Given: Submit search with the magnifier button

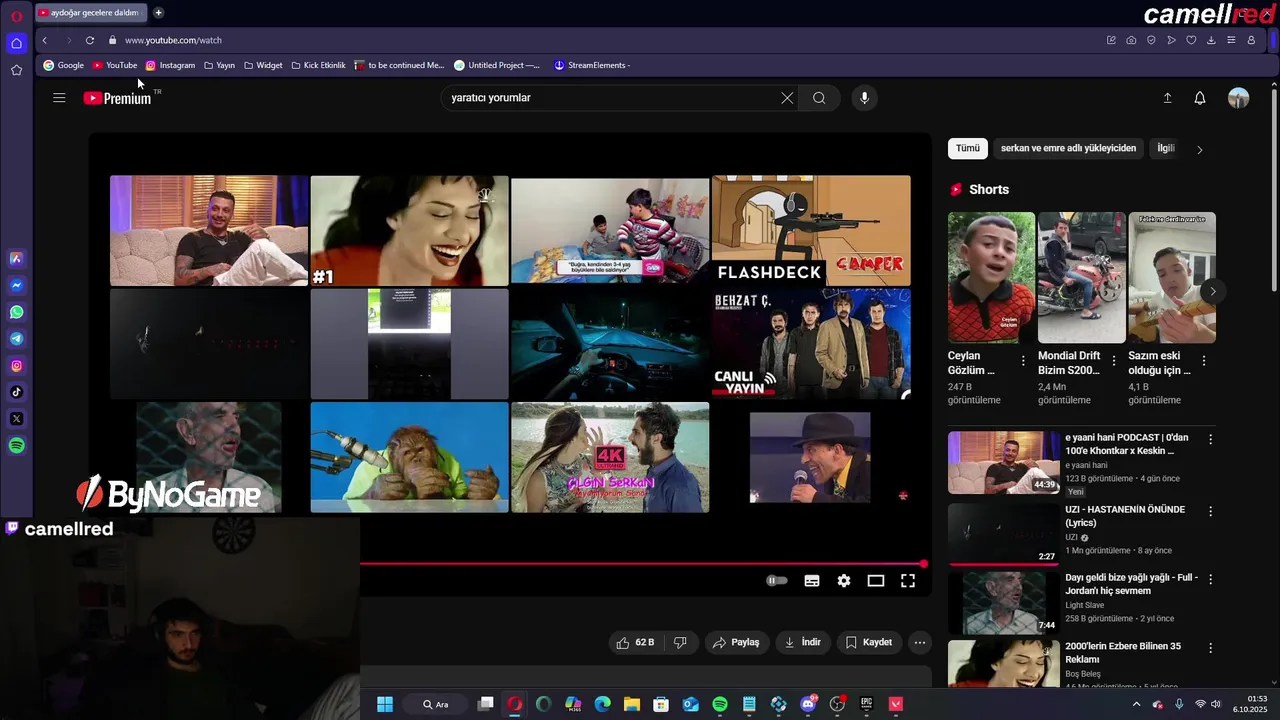Looking at the screenshot, I should coord(819,98).
